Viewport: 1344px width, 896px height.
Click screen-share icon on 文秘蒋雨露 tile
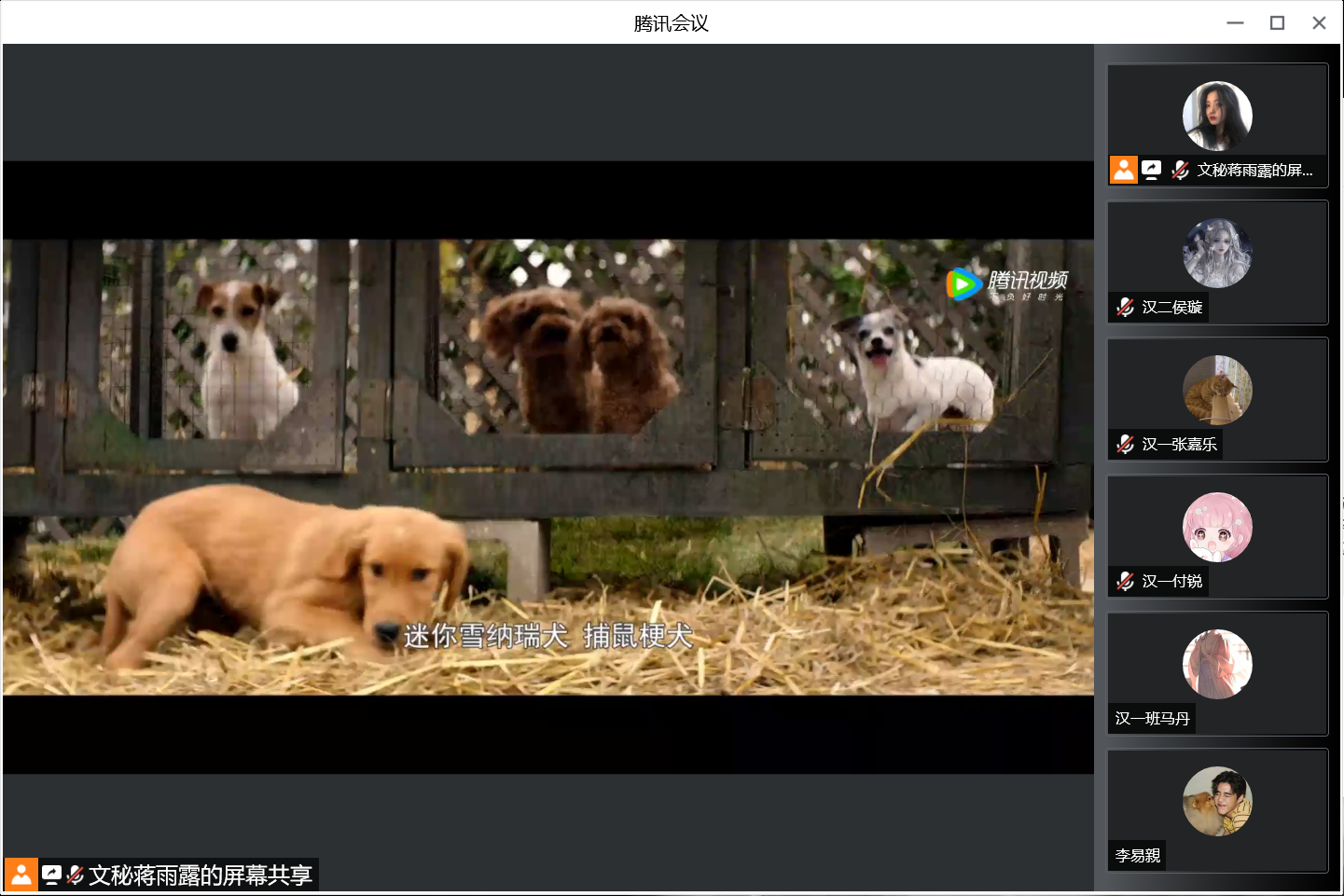[x=1152, y=170]
